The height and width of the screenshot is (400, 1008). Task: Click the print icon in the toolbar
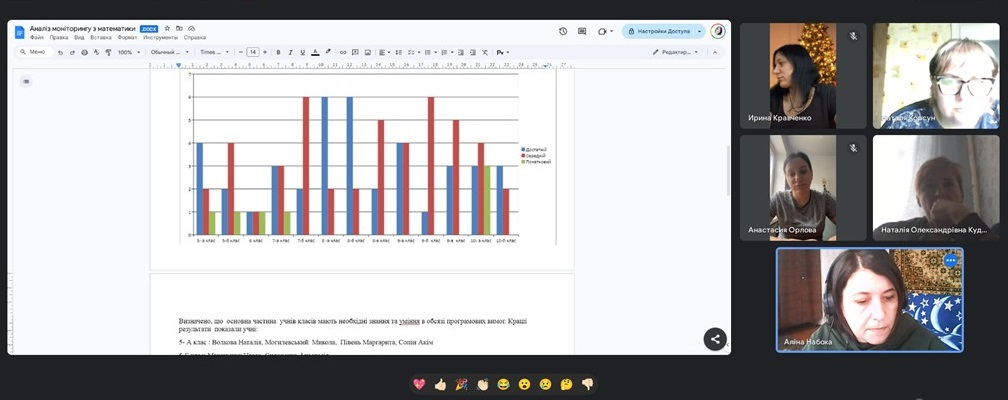pyautogui.click(x=84, y=52)
